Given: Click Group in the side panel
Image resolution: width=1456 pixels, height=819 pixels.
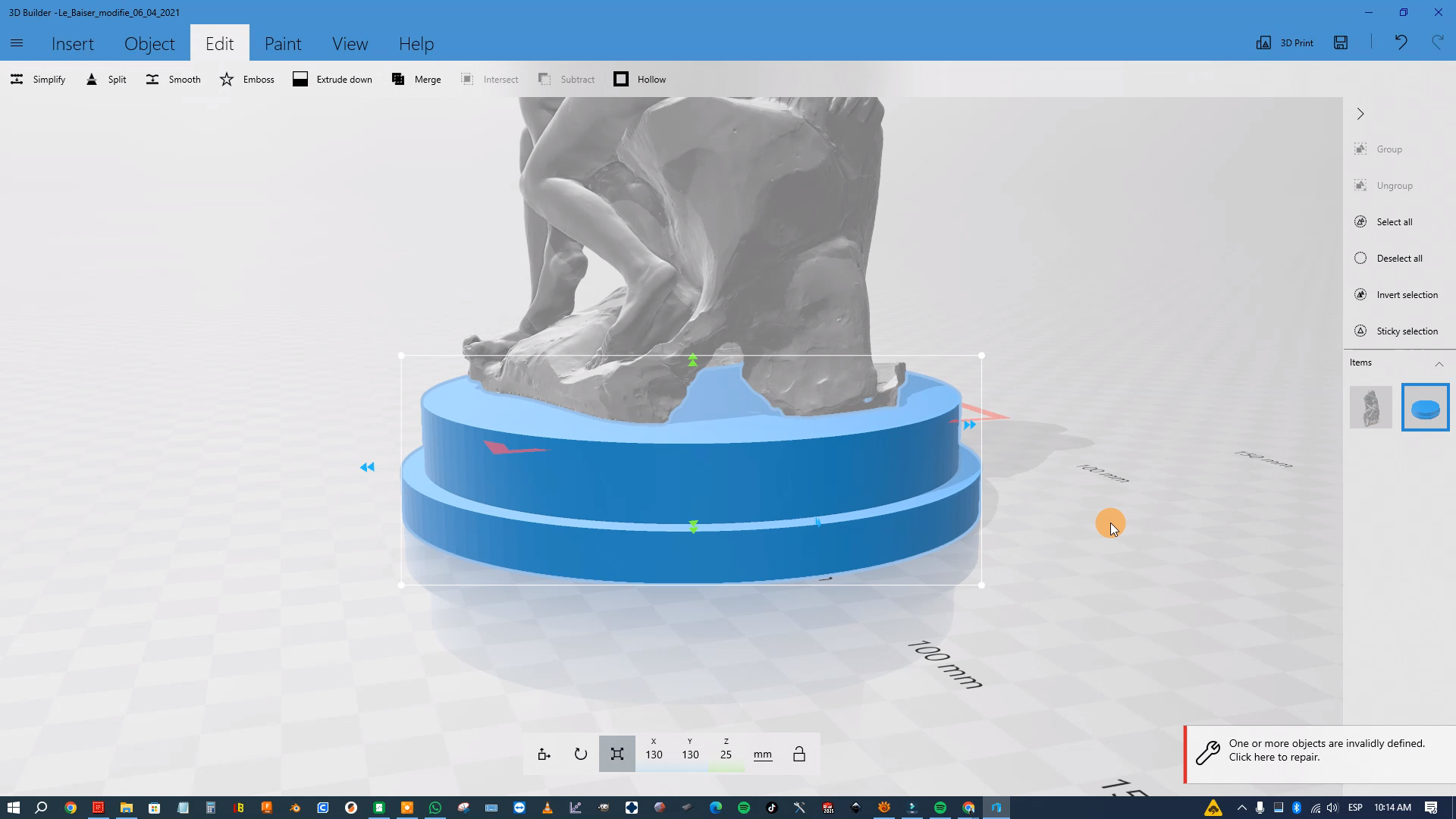Looking at the screenshot, I should tap(1378, 149).
